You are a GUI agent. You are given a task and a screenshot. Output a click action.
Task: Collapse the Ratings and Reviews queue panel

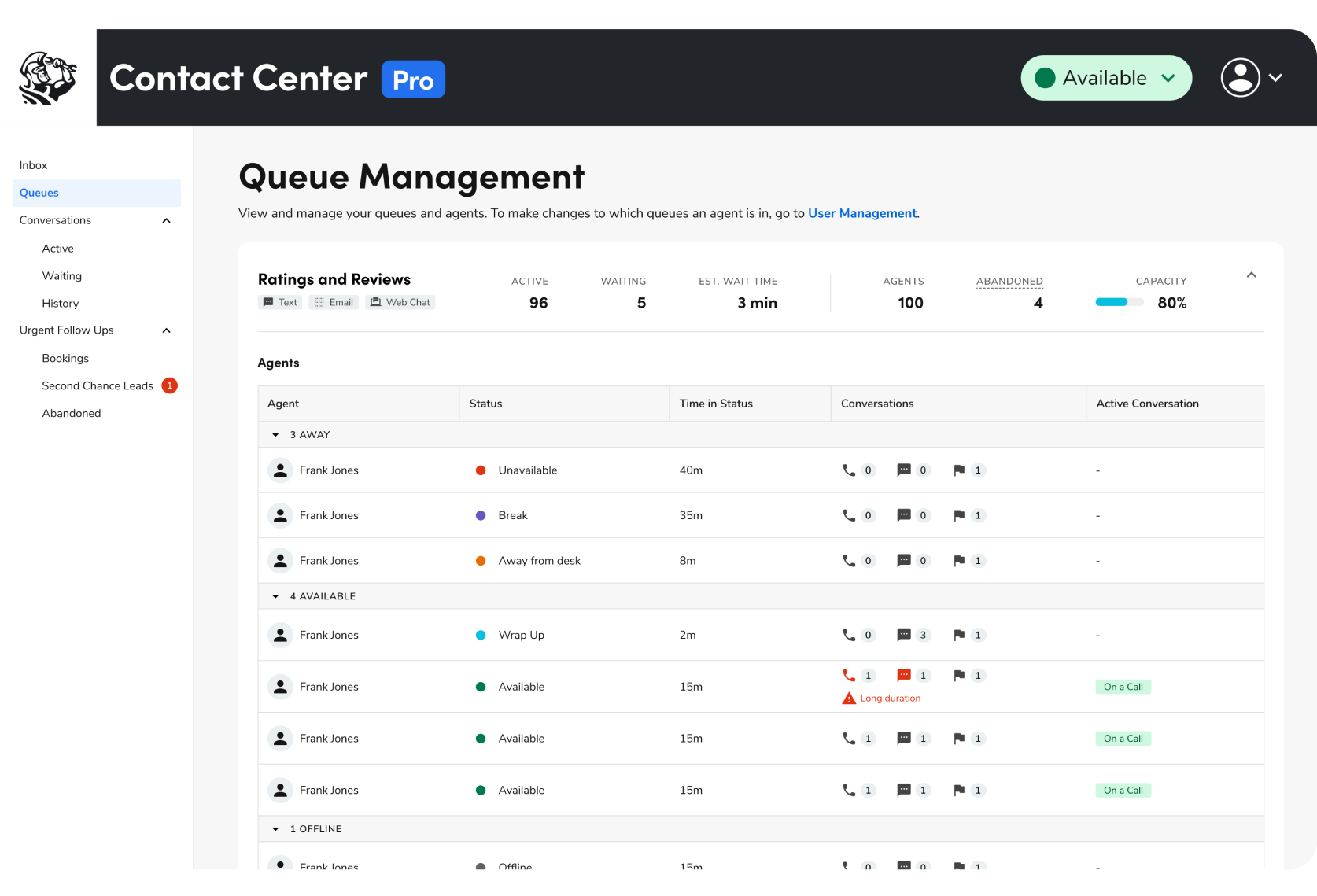pos(1251,275)
